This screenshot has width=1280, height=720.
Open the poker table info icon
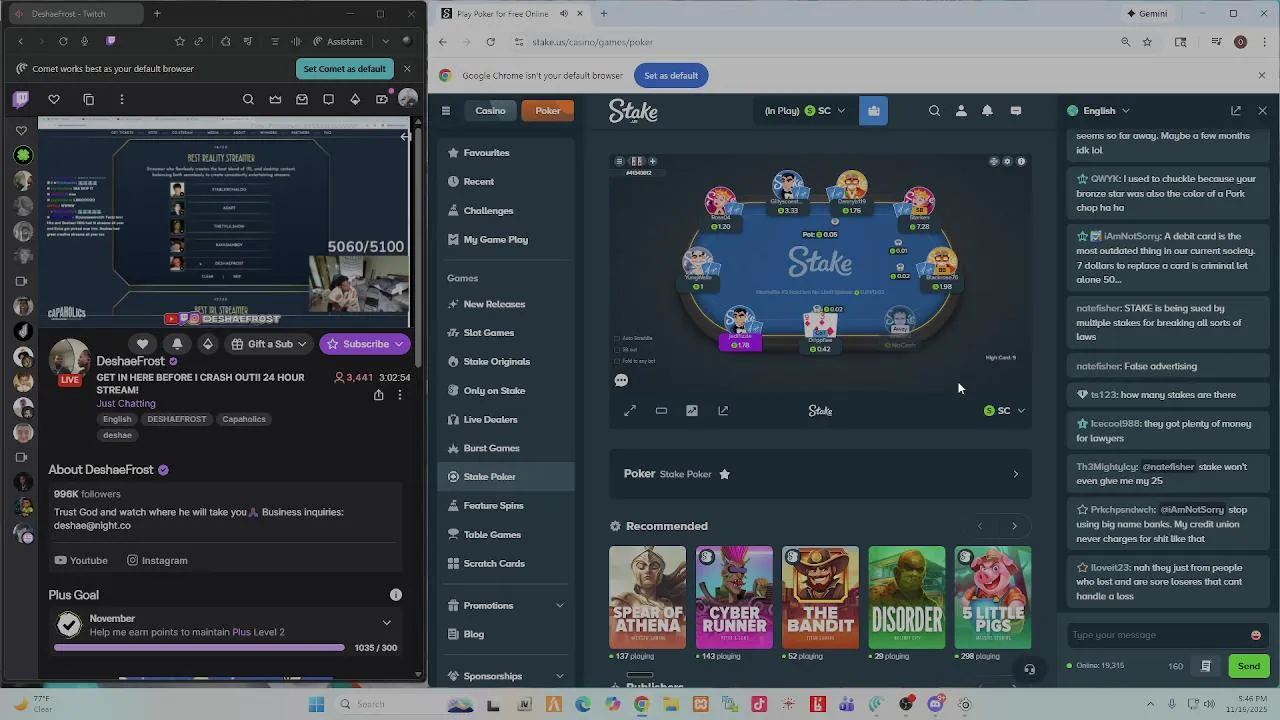tap(1021, 161)
